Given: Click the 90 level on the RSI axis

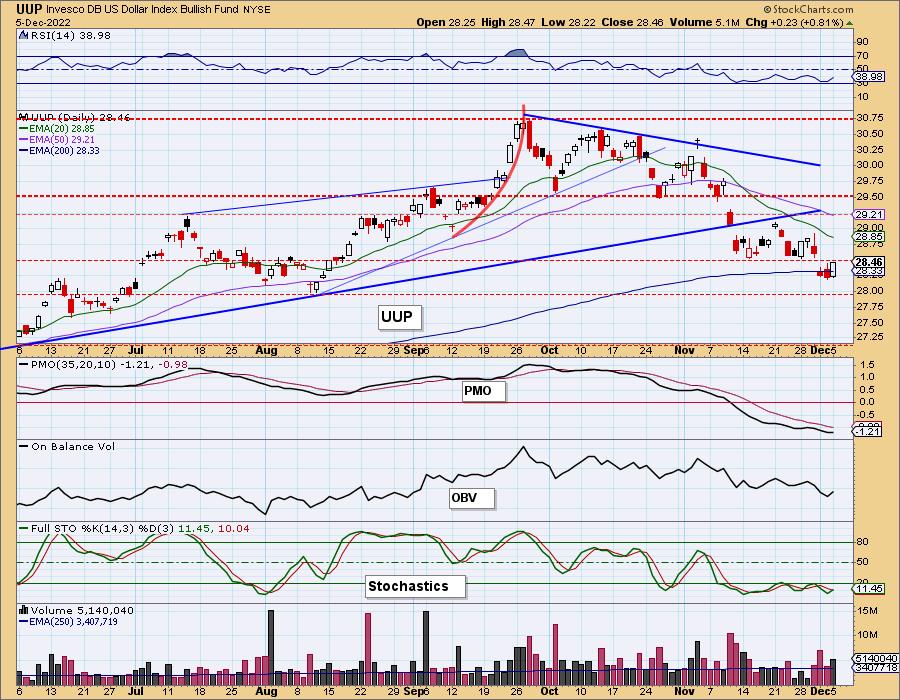Looking at the screenshot, I should pos(862,41).
